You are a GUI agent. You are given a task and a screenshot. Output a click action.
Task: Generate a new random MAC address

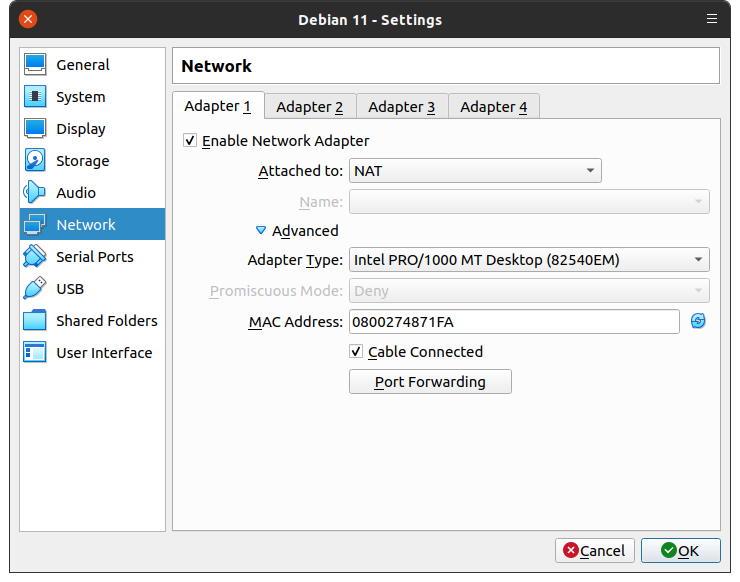pos(698,321)
